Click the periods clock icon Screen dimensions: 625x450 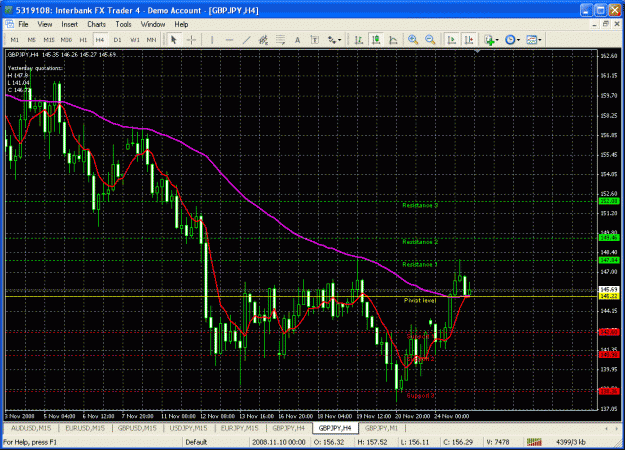click(x=510, y=40)
